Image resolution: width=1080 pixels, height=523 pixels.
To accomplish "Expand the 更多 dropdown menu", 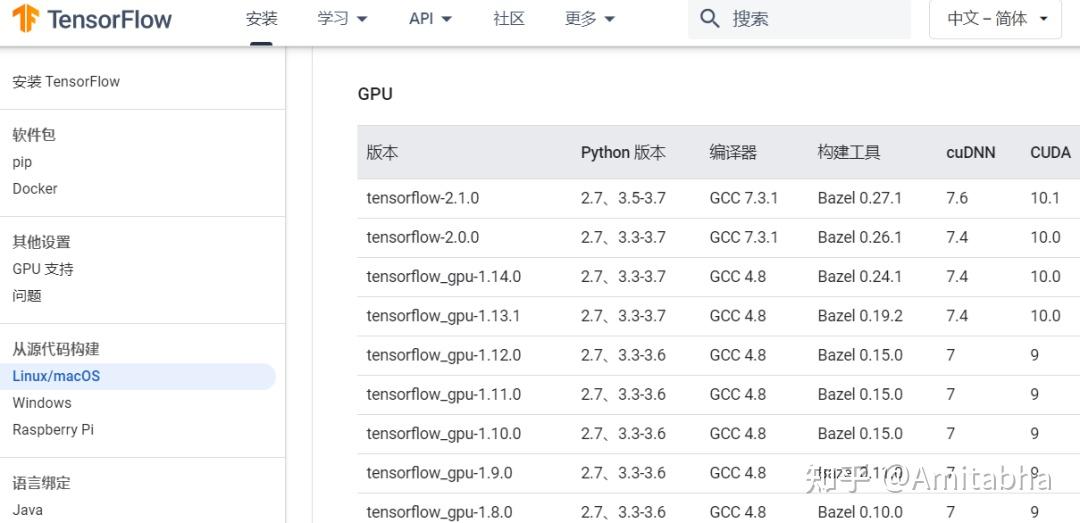I will (x=590, y=19).
